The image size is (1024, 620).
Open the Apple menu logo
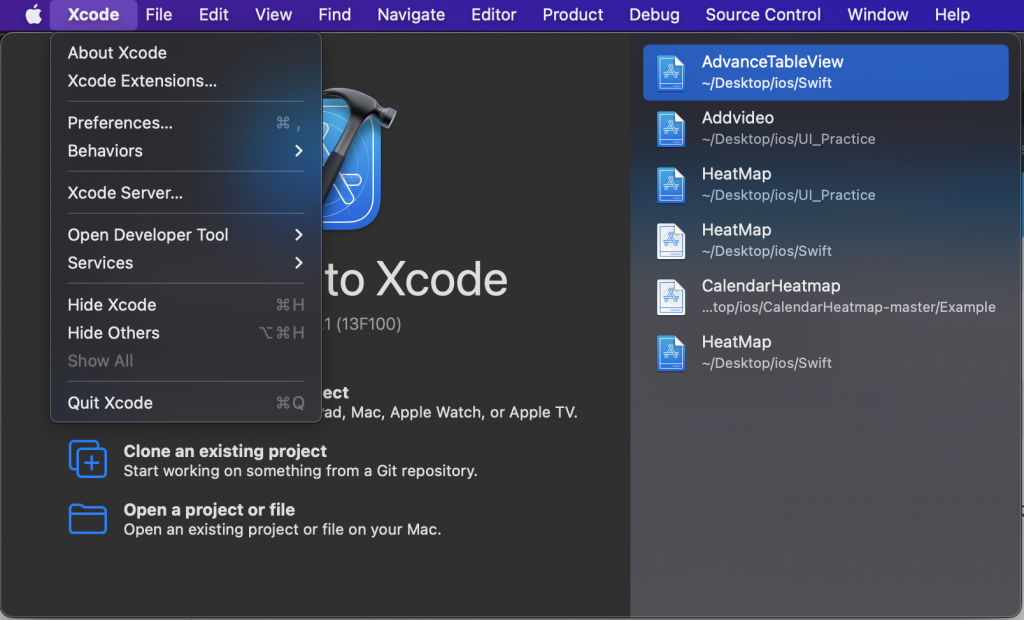coord(33,14)
